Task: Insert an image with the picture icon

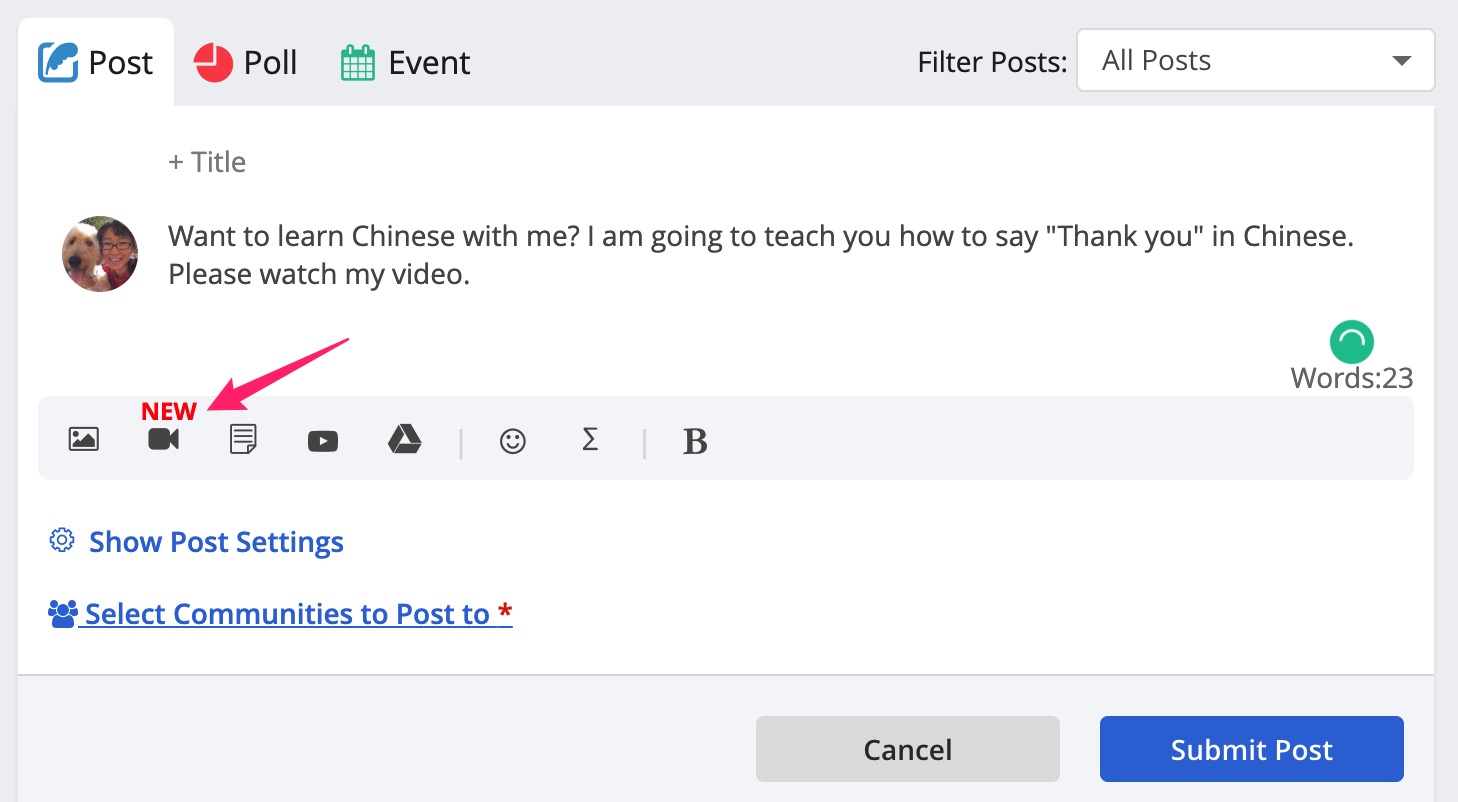Action: pyautogui.click(x=84, y=439)
